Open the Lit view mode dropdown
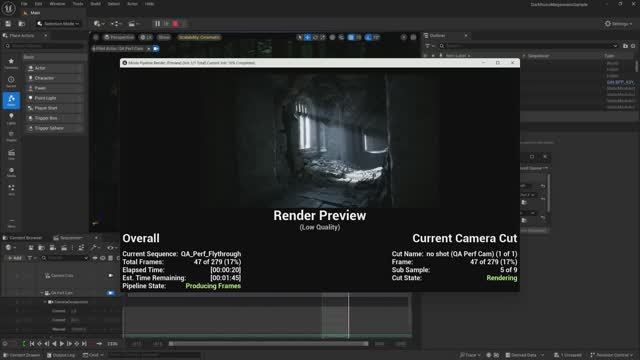Screen dimensions: 640x360 point(146,37)
